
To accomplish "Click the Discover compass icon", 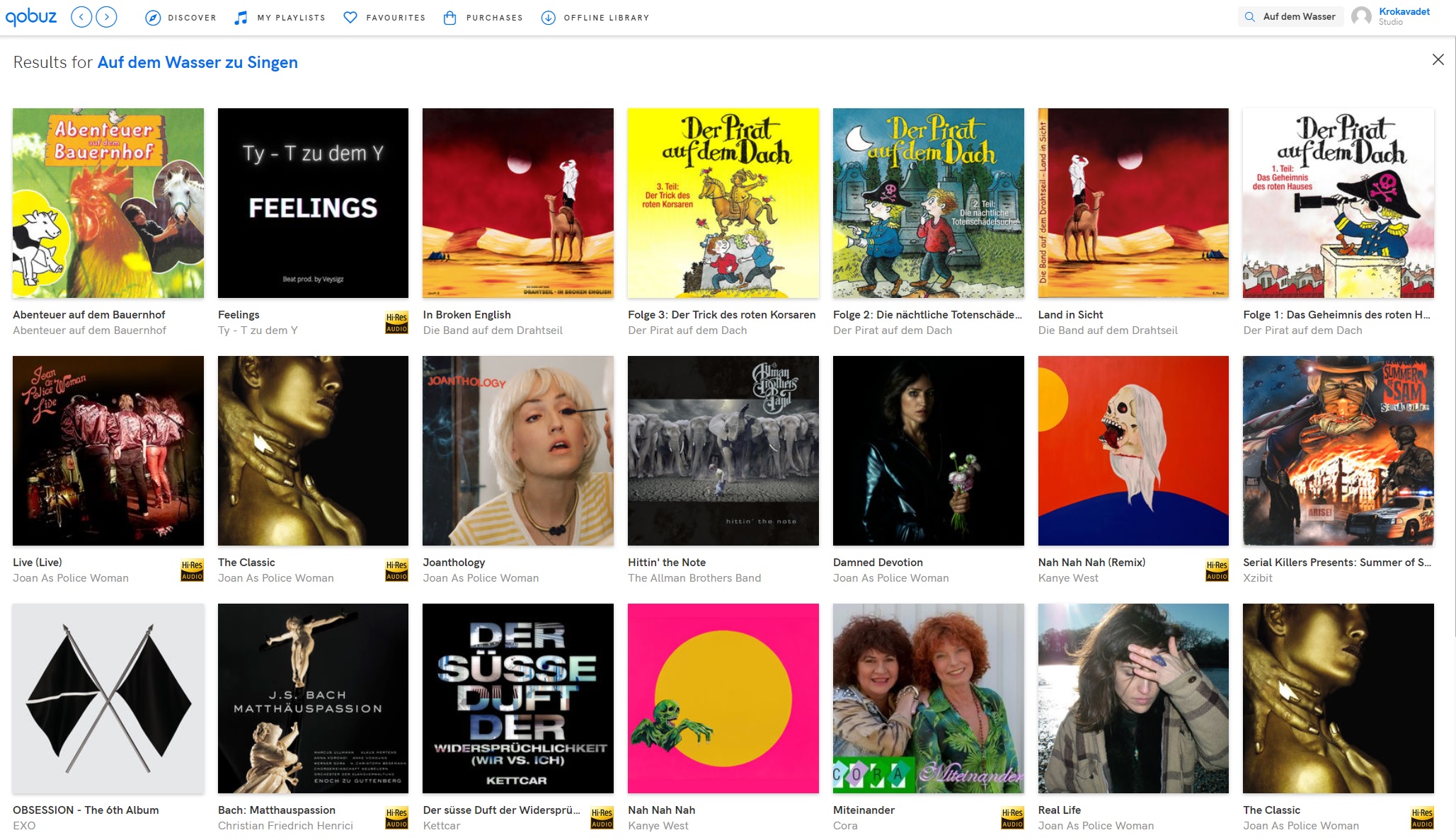I will [x=153, y=18].
